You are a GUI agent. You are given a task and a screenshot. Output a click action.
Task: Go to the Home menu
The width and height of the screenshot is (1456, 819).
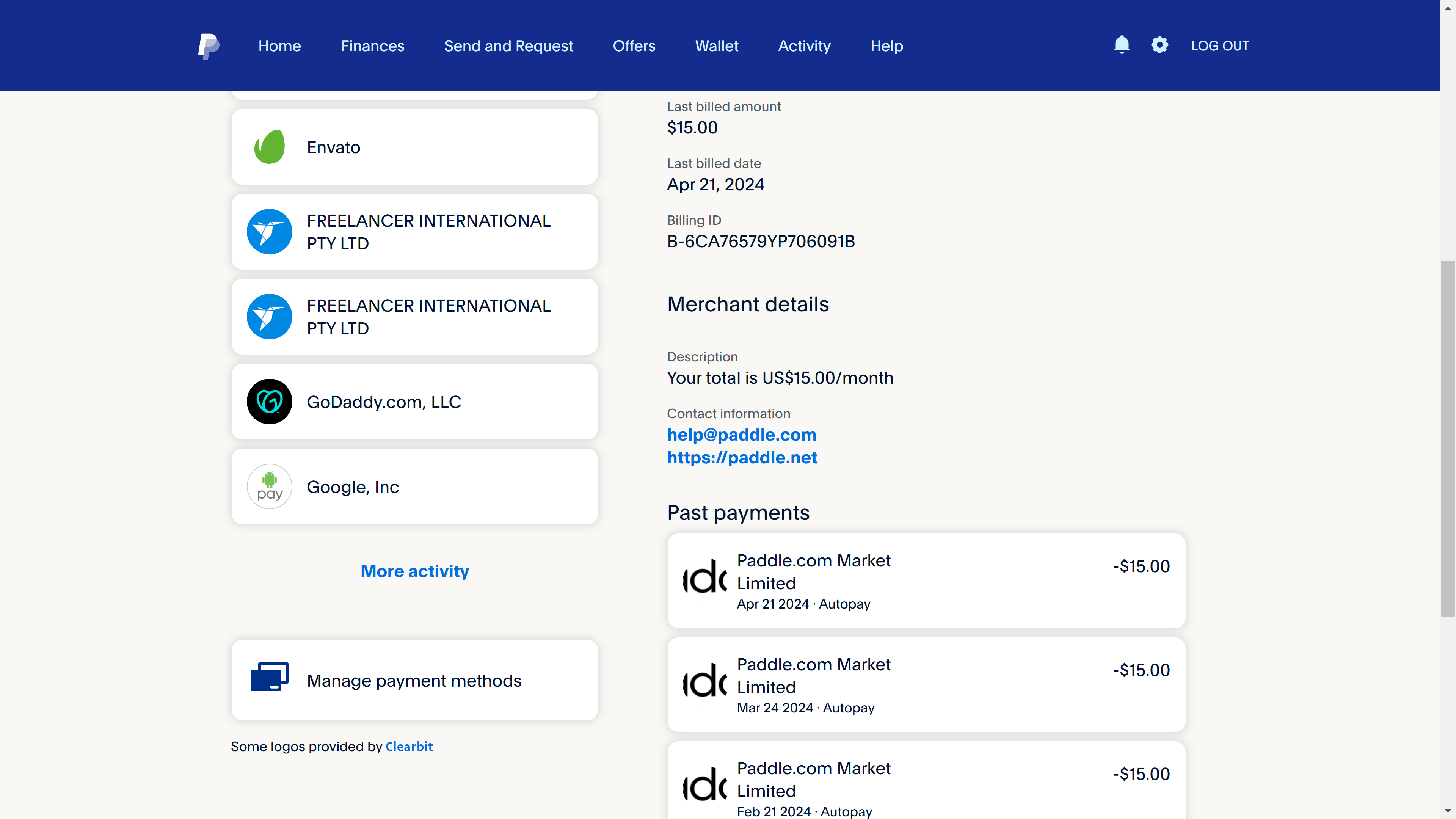pyautogui.click(x=279, y=46)
